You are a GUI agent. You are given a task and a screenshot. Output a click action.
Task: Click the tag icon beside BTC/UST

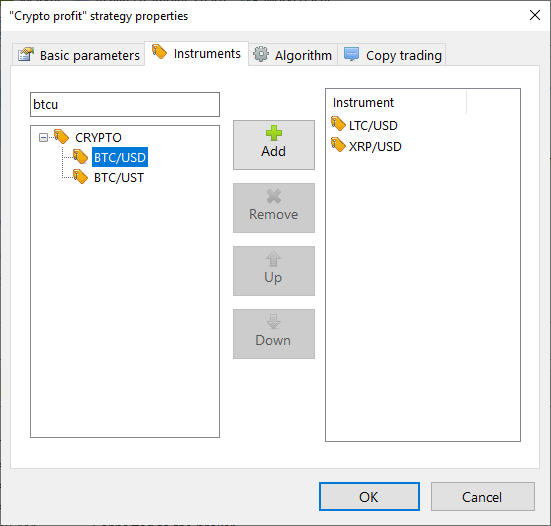tap(80, 177)
